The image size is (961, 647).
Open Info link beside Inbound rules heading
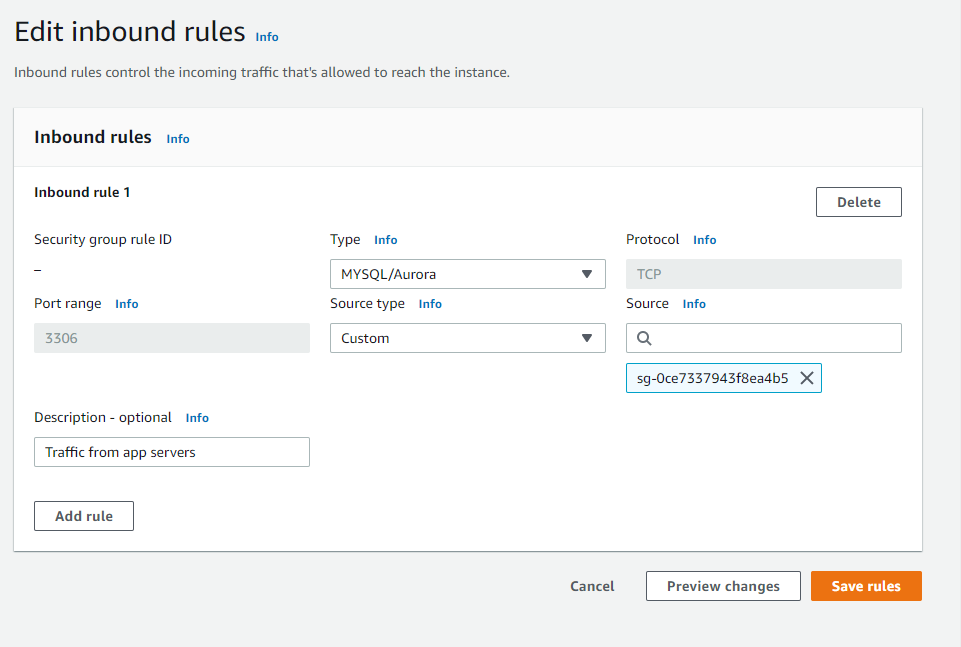pyautogui.click(x=178, y=139)
